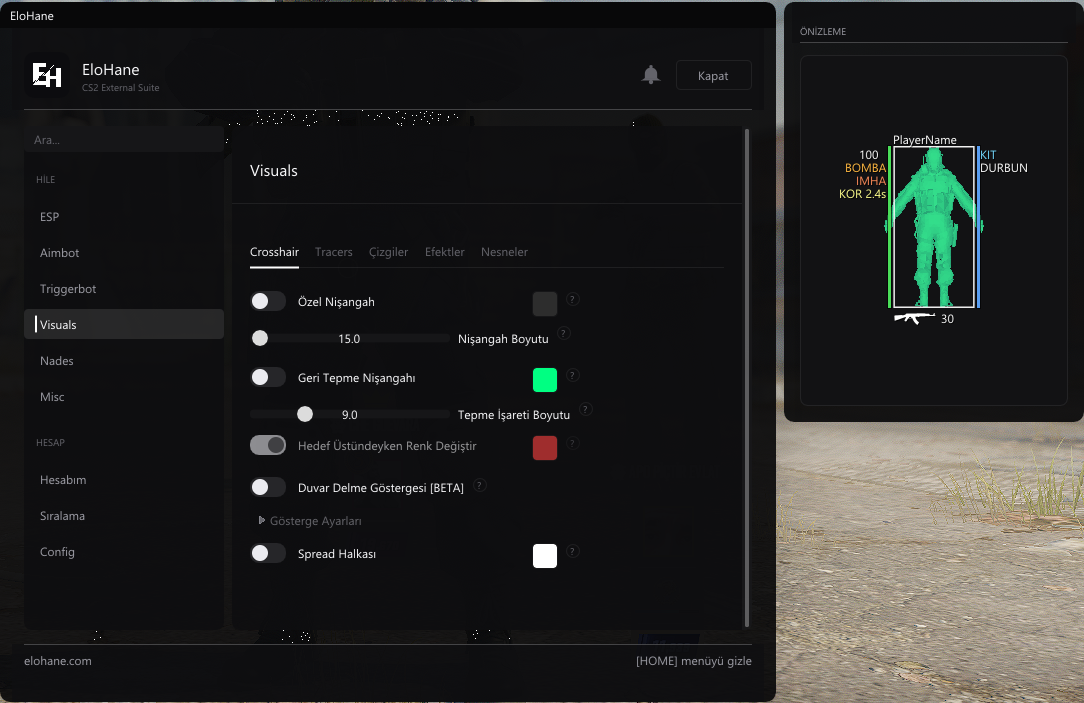This screenshot has height=703, width=1084.
Task: Open the elohane.com link
Action: point(58,661)
